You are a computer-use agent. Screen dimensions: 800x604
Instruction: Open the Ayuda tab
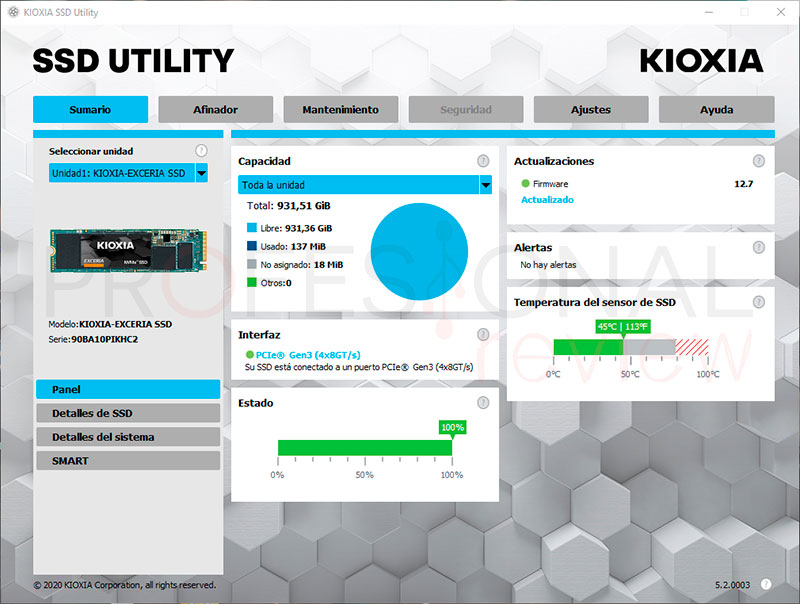pos(716,109)
